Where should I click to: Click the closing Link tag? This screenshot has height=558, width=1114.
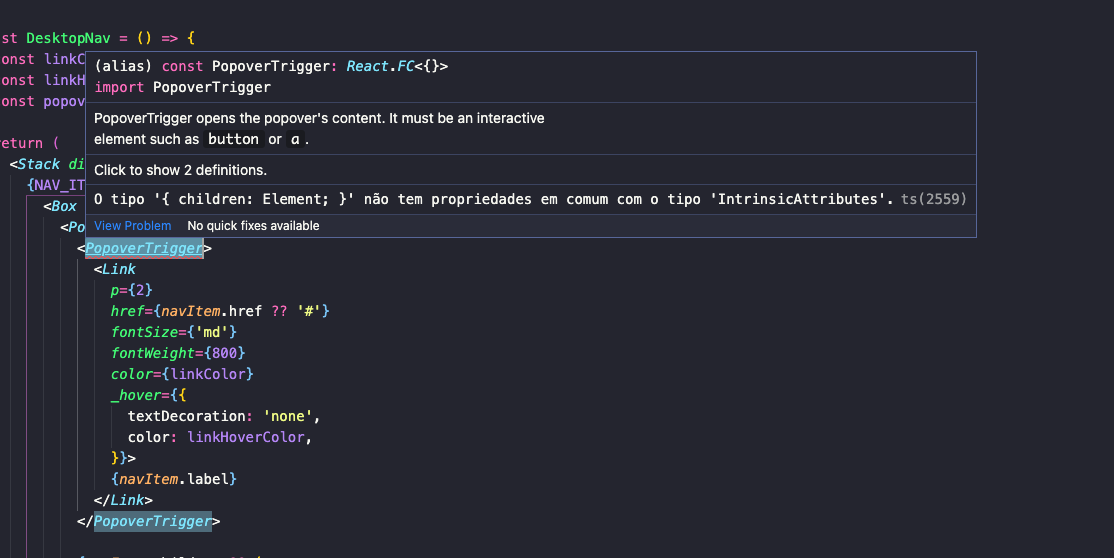pos(123,500)
